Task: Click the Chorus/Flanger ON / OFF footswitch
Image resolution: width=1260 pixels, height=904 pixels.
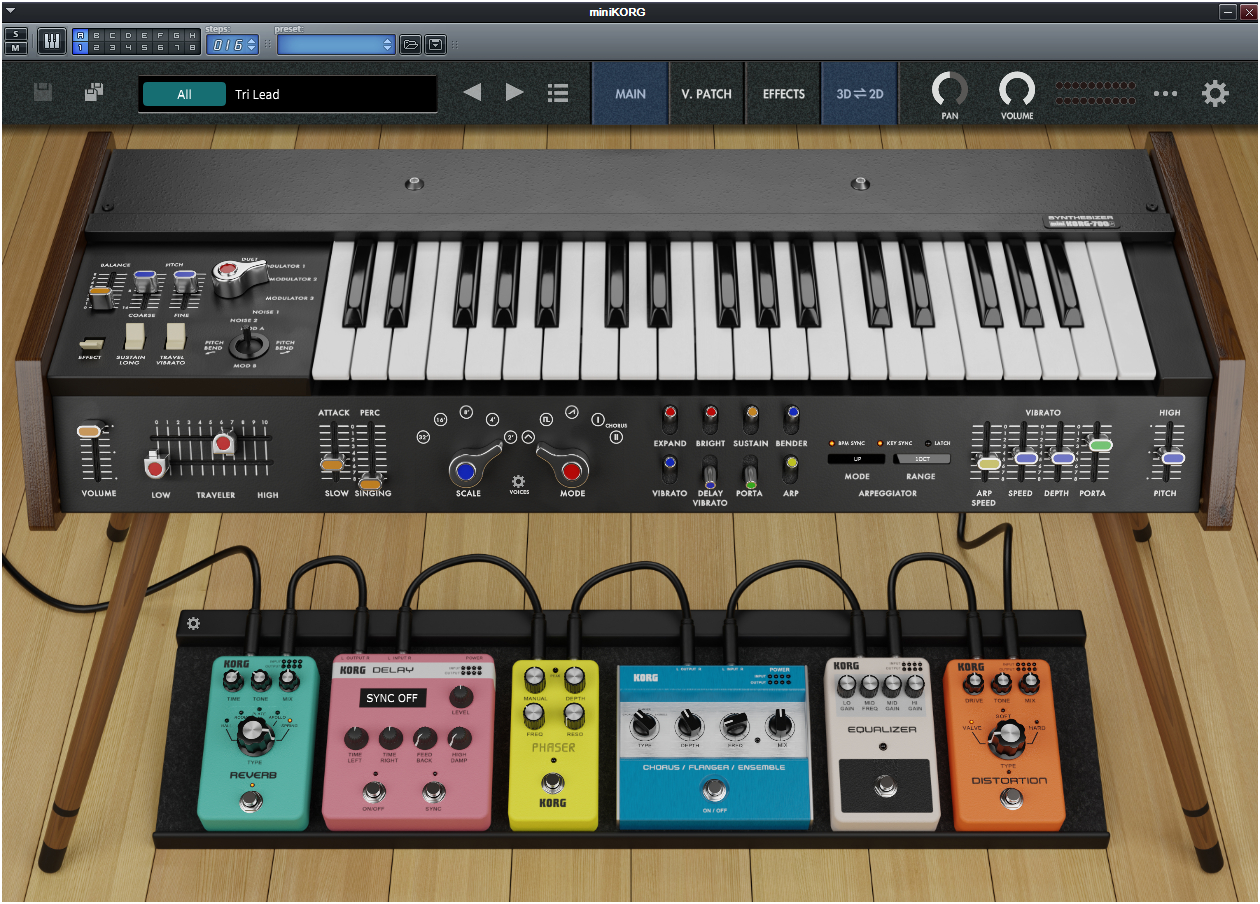Action: [713, 792]
